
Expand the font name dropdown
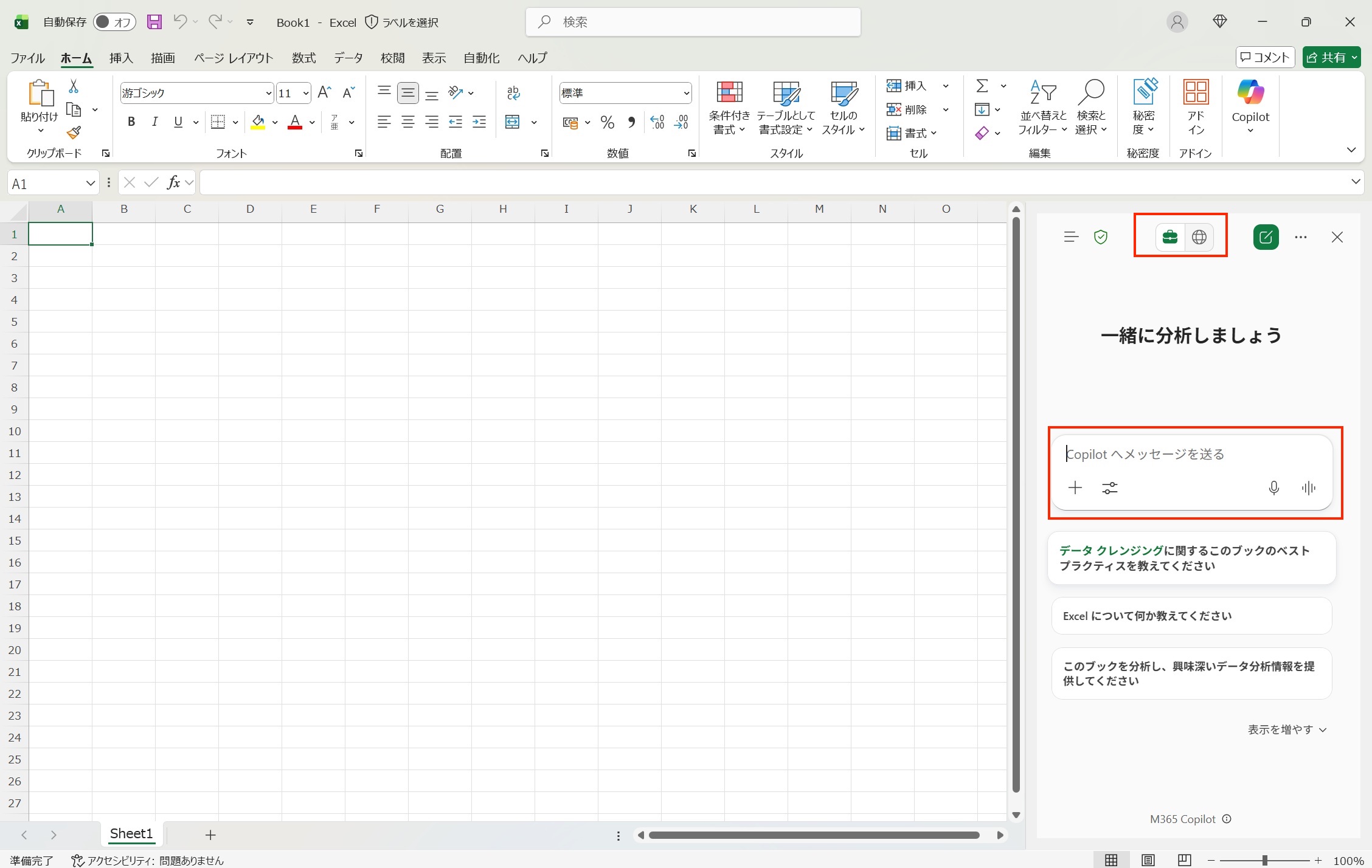pos(268,94)
